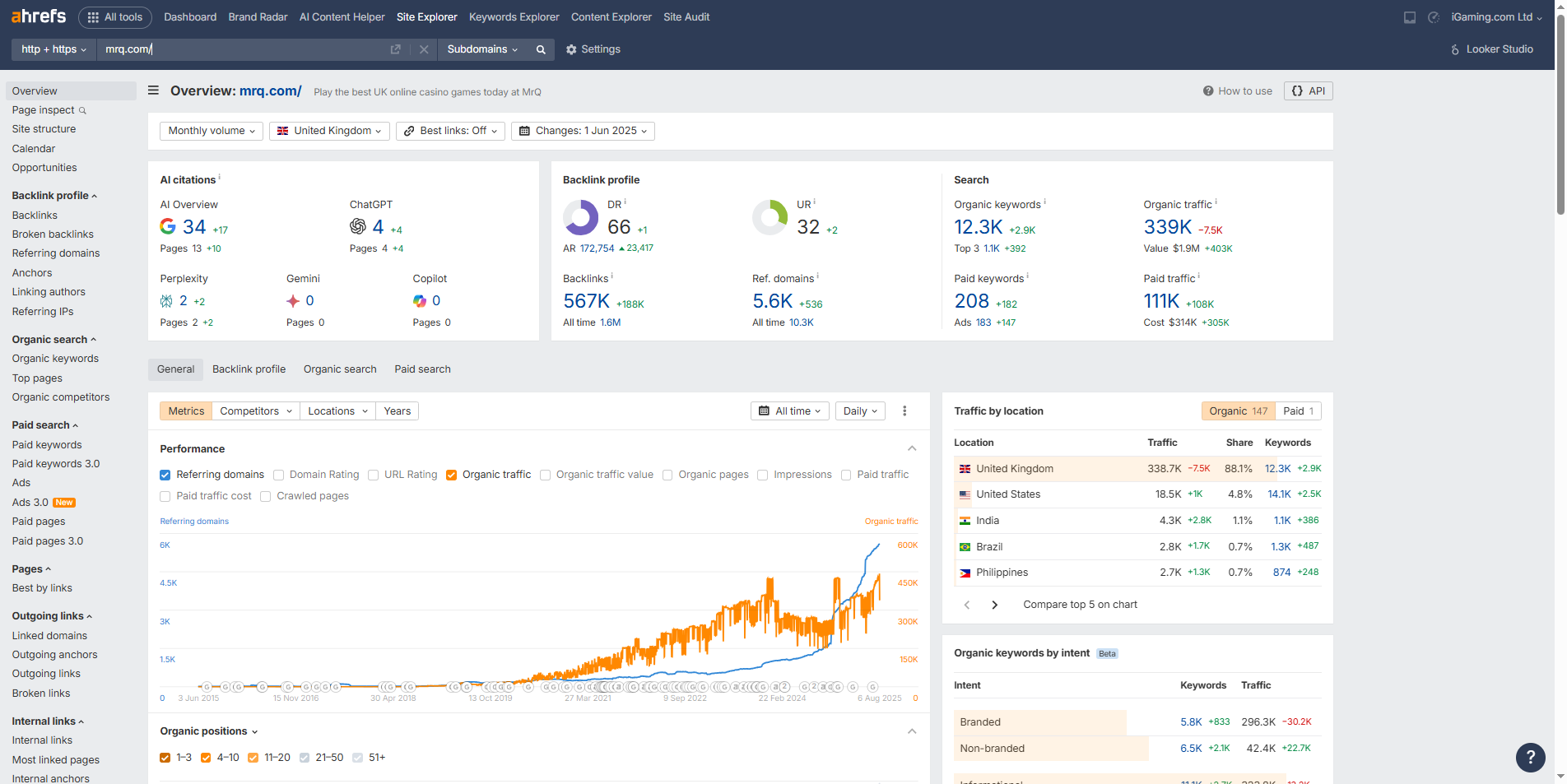Uncheck the Referring domains checkbox
The image size is (1567, 784).
(x=165, y=475)
